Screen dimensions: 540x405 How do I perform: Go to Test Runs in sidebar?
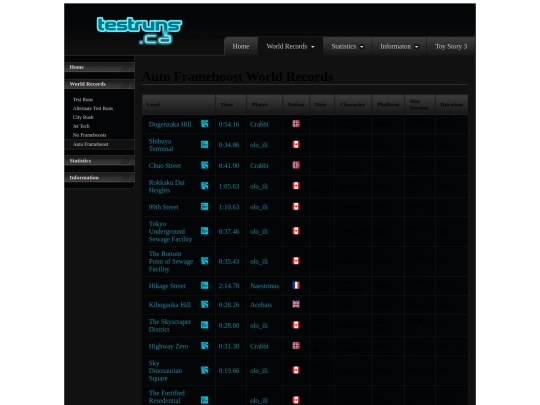[x=83, y=100]
